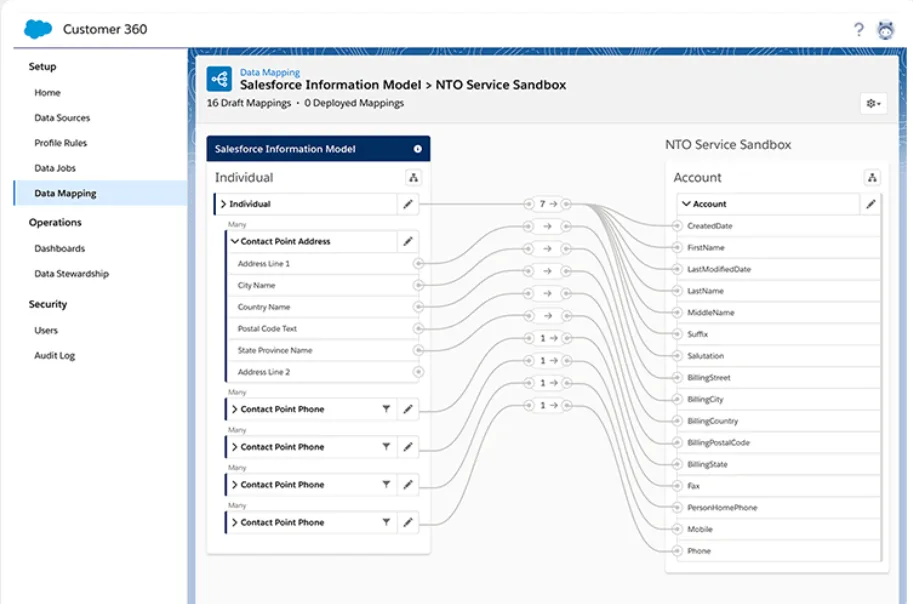The height and width of the screenshot is (604, 913).
Task: Click the Address Line 2 connector node
Action: [418, 372]
